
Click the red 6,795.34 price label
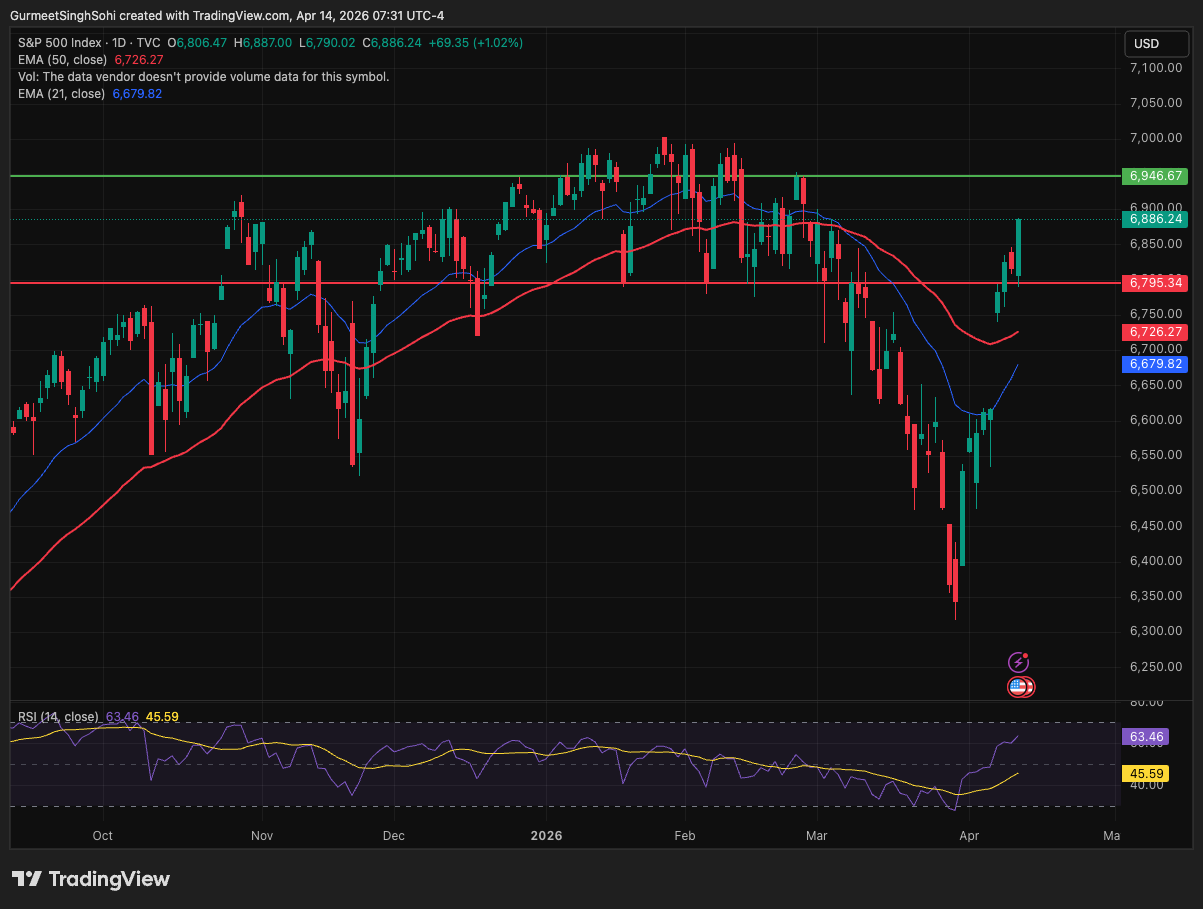tap(1156, 283)
